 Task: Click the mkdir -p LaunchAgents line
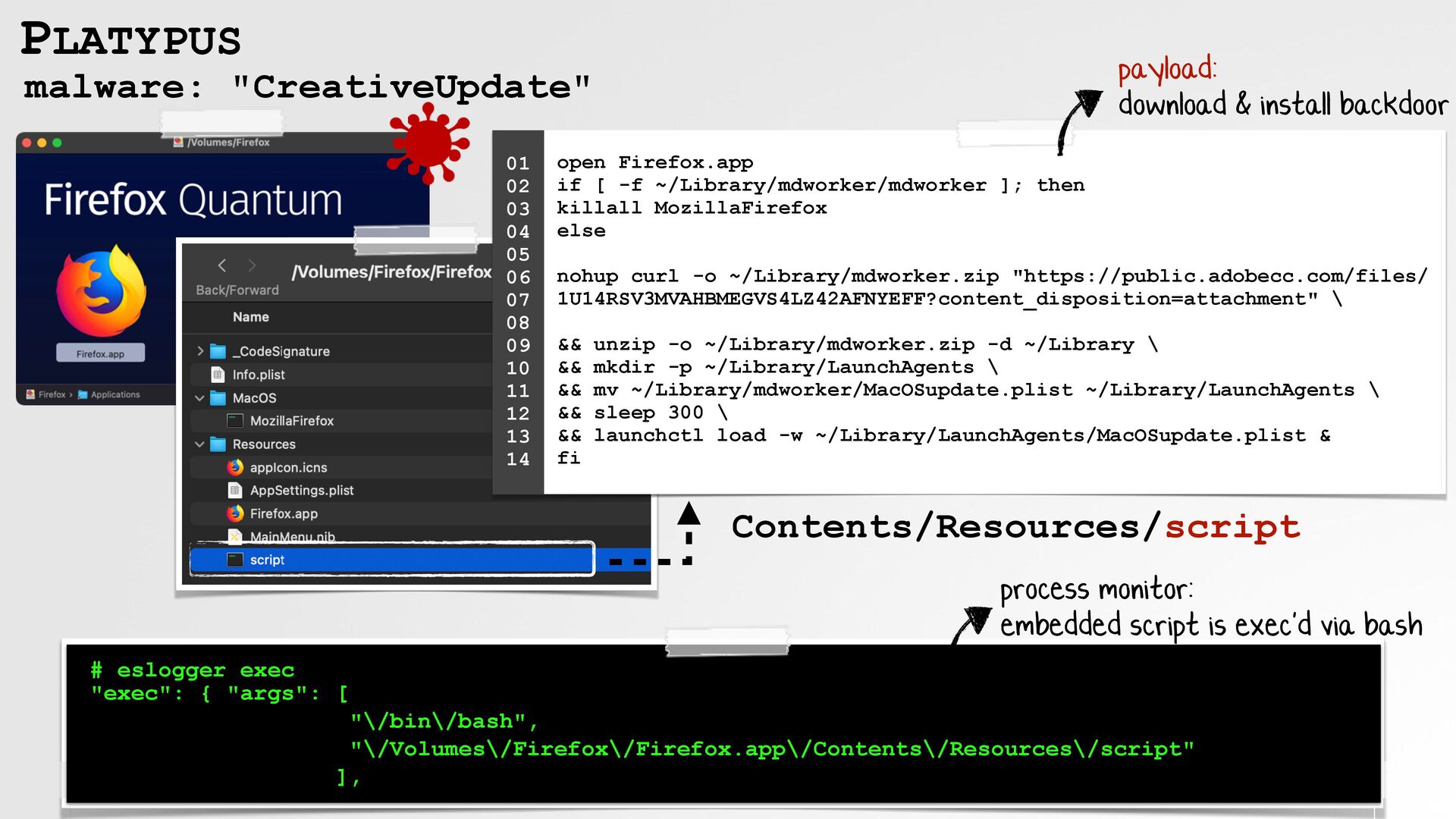[778, 367]
